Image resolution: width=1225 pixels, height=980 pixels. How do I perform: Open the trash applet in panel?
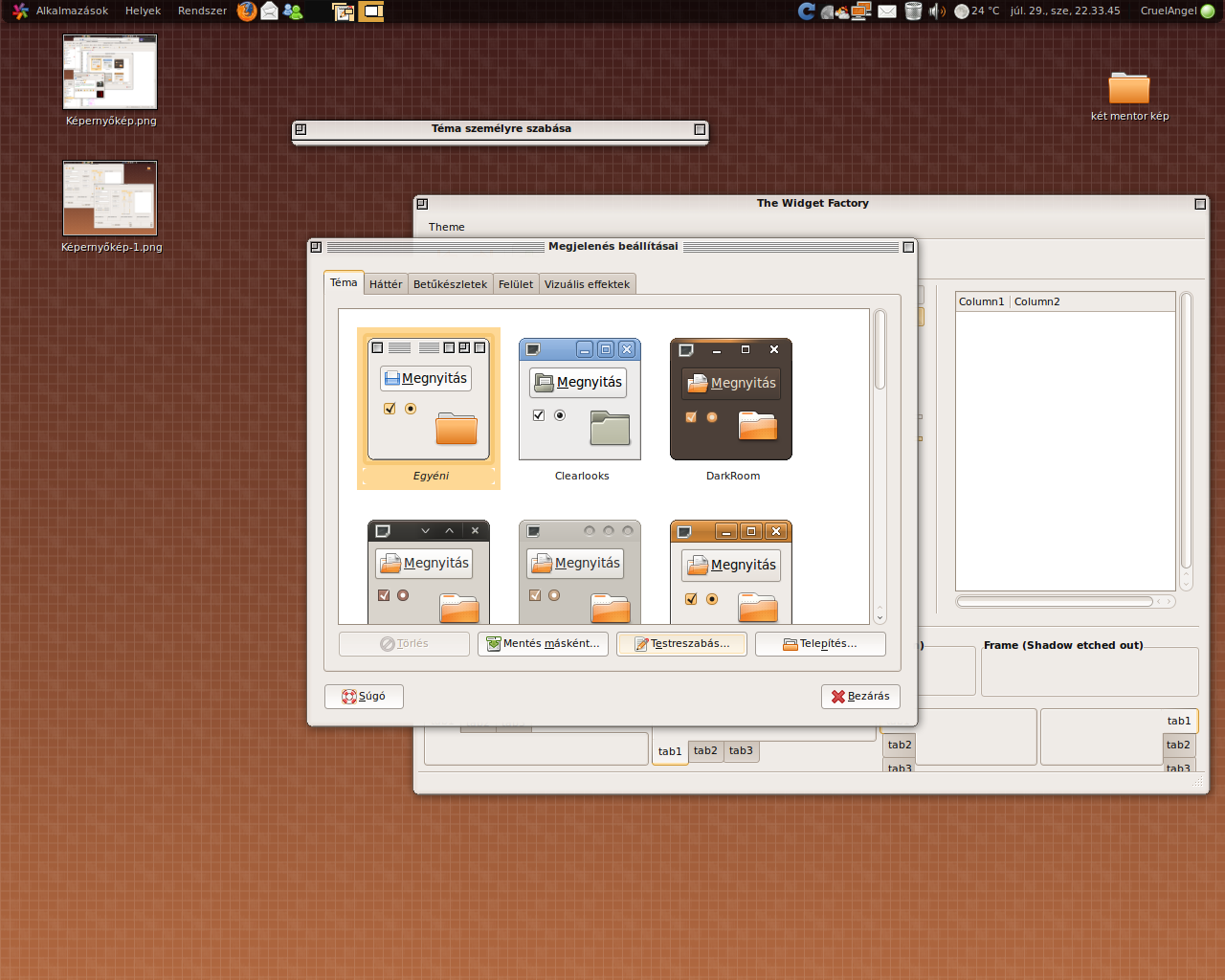coord(913,11)
